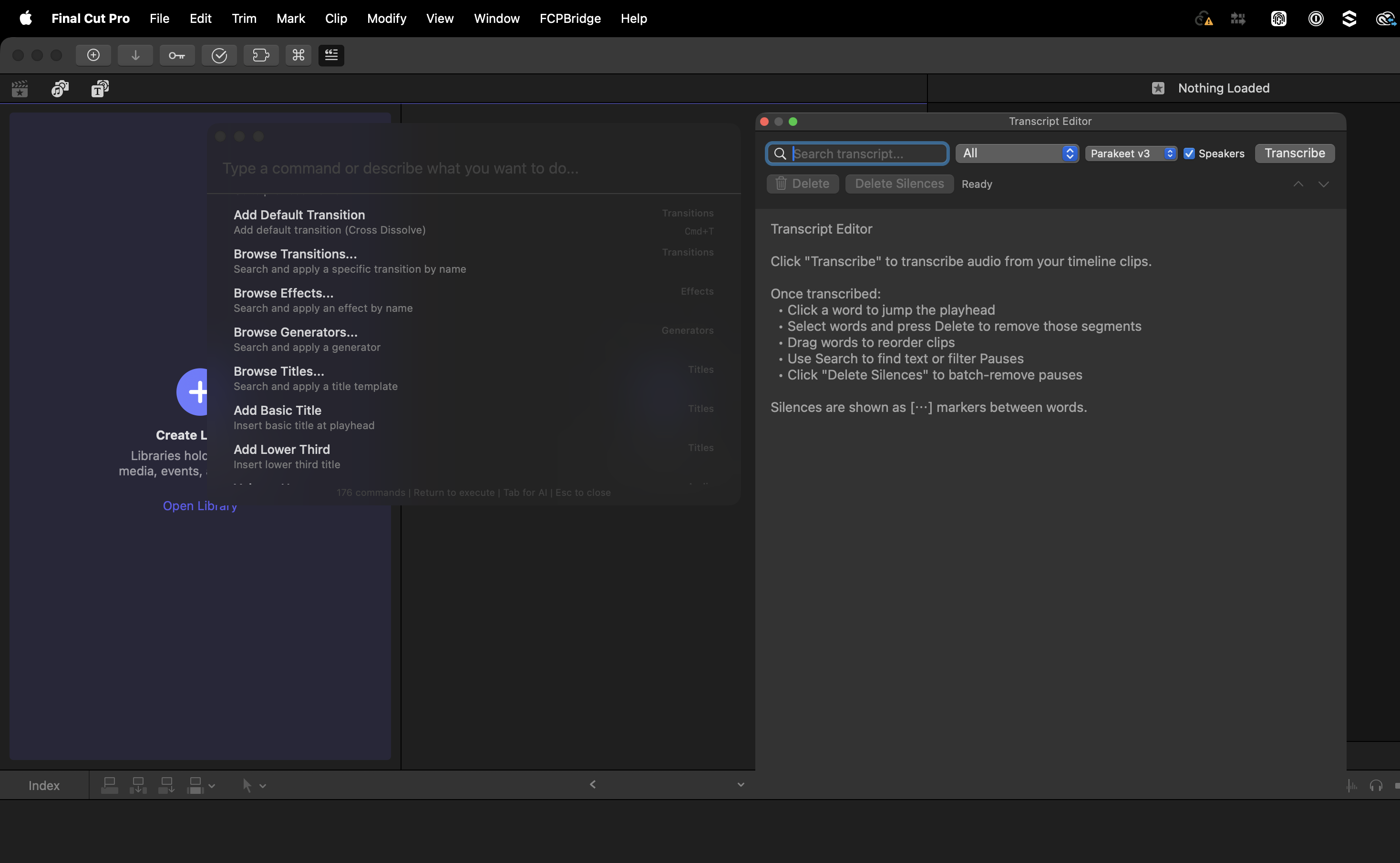This screenshot has height=863, width=1400.
Task: Click the background tasks checkmark icon
Action: tap(219, 55)
